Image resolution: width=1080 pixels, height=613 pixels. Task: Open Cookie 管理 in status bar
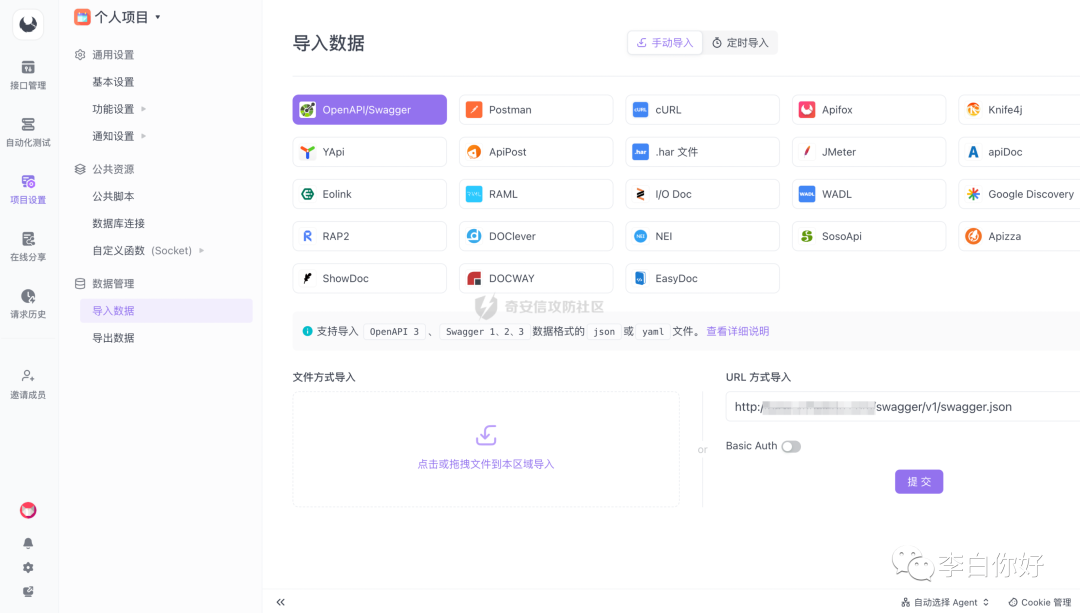tap(1040, 602)
